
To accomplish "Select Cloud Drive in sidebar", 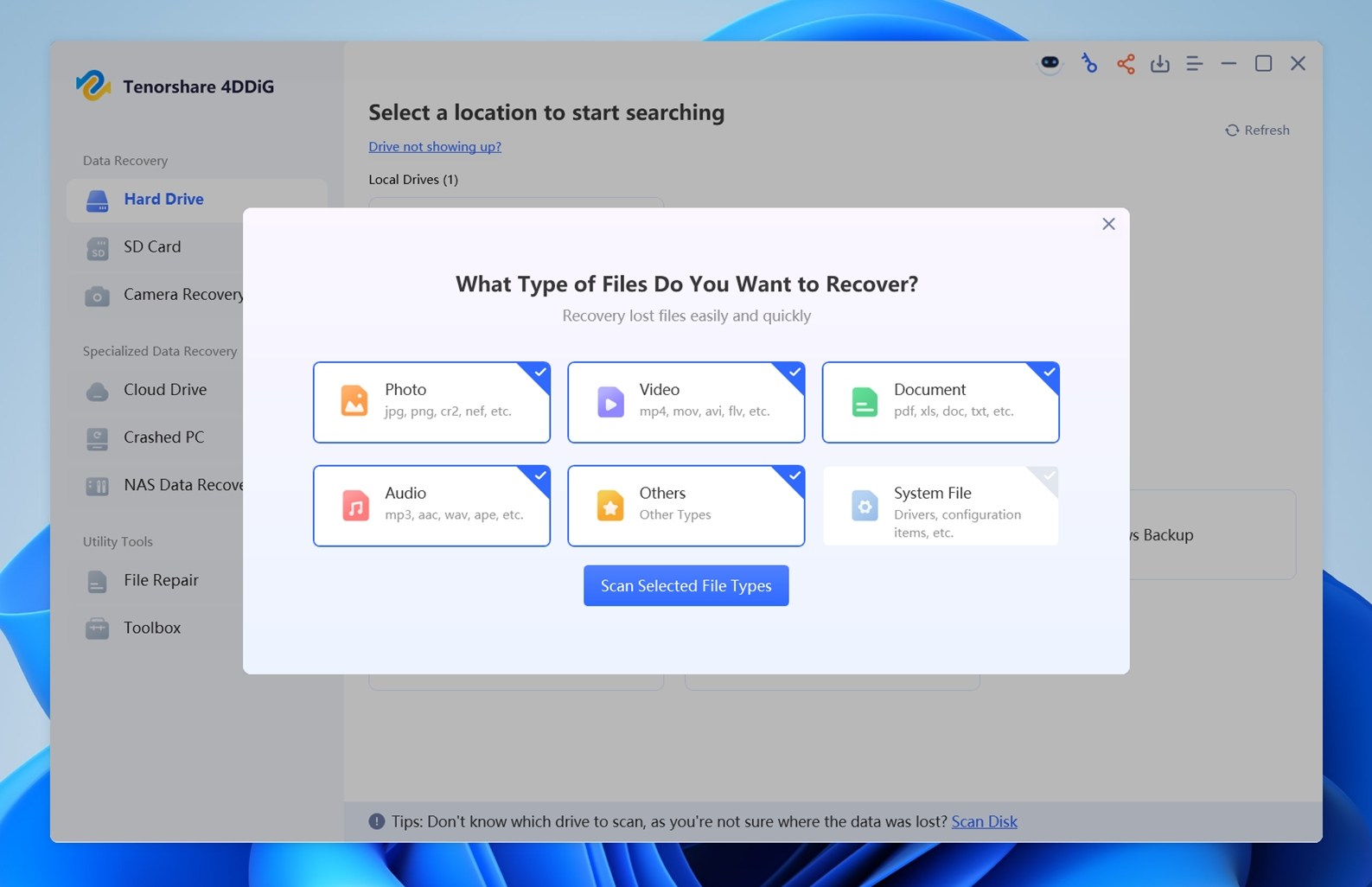I will click(156, 390).
